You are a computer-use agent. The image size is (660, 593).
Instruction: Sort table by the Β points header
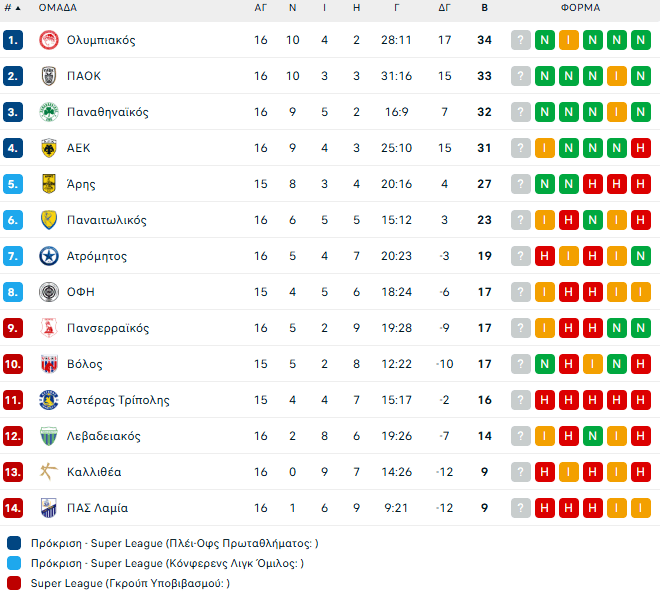(x=485, y=8)
